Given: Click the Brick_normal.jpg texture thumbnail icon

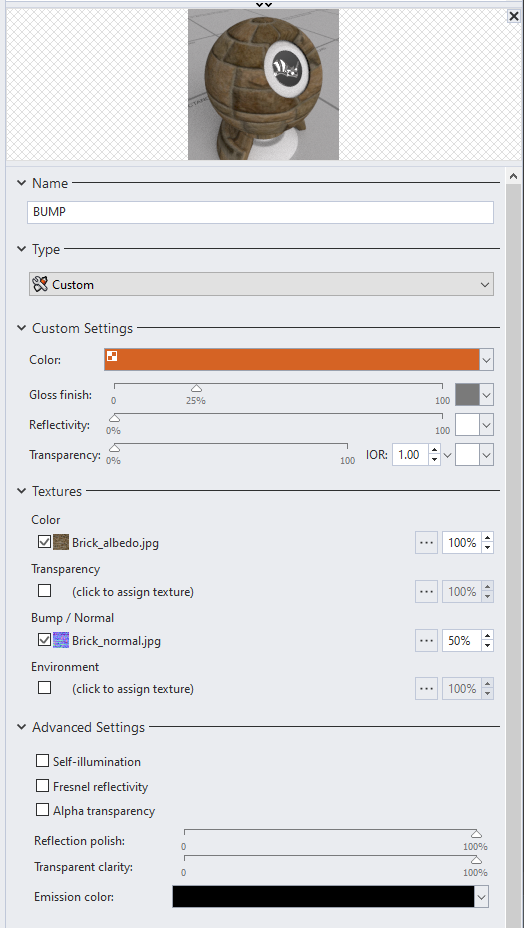Looking at the screenshot, I should (x=61, y=640).
